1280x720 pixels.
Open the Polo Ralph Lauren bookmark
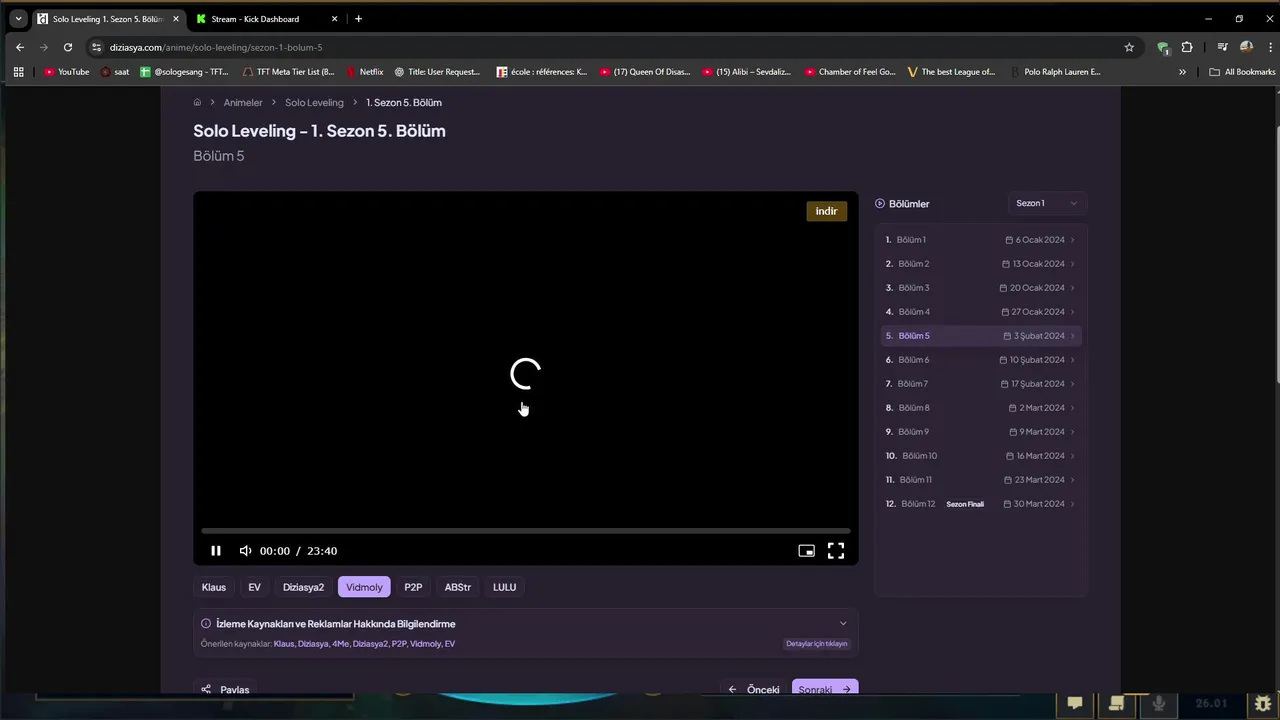point(1054,72)
